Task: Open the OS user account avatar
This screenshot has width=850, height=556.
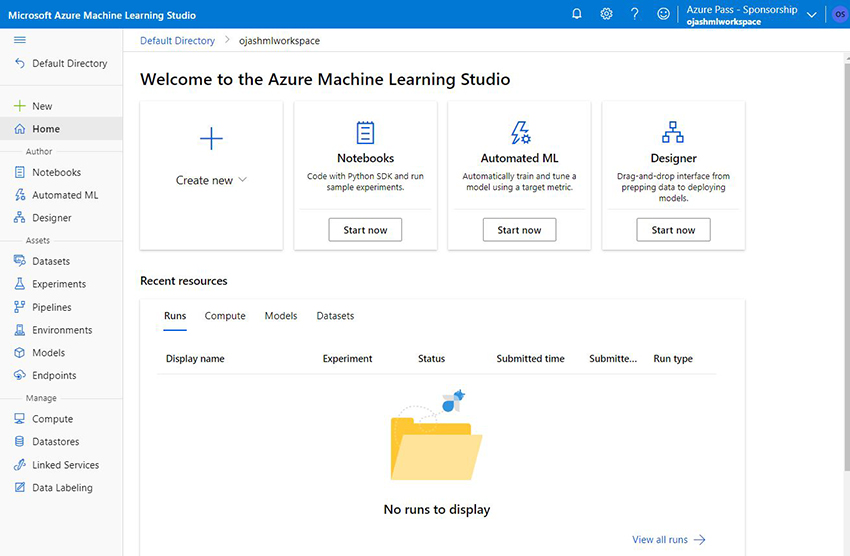Action: pyautogui.click(x=840, y=14)
